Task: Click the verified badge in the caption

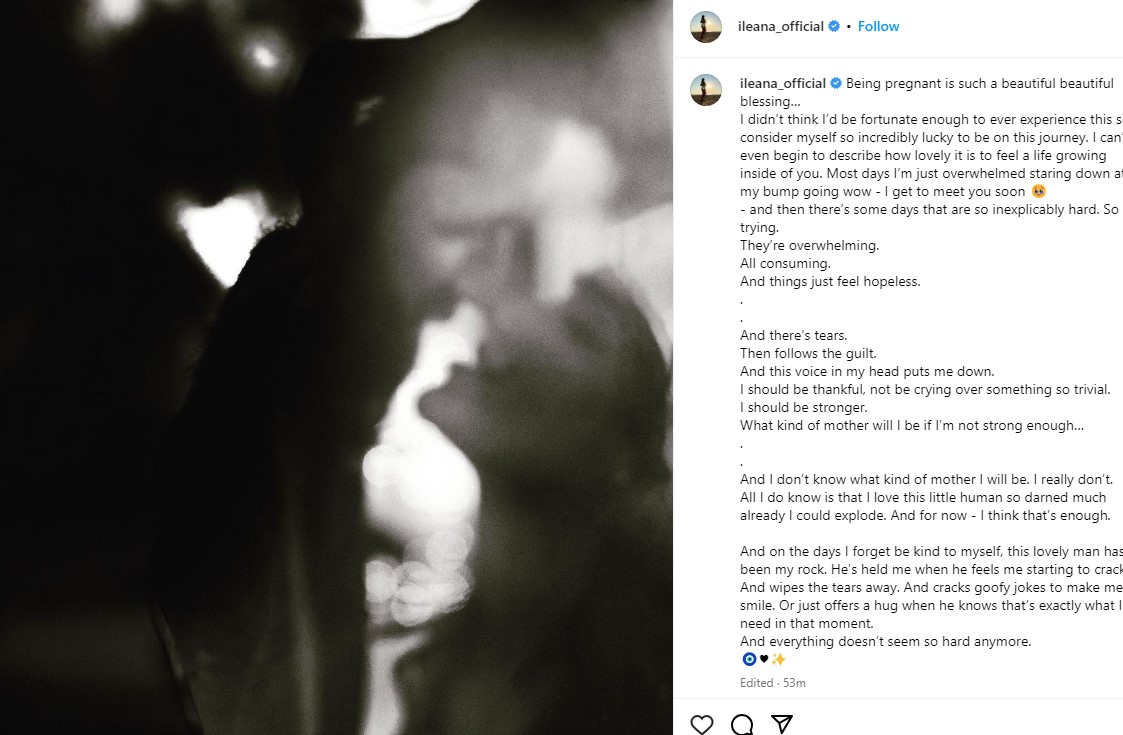Action: (x=836, y=83)
